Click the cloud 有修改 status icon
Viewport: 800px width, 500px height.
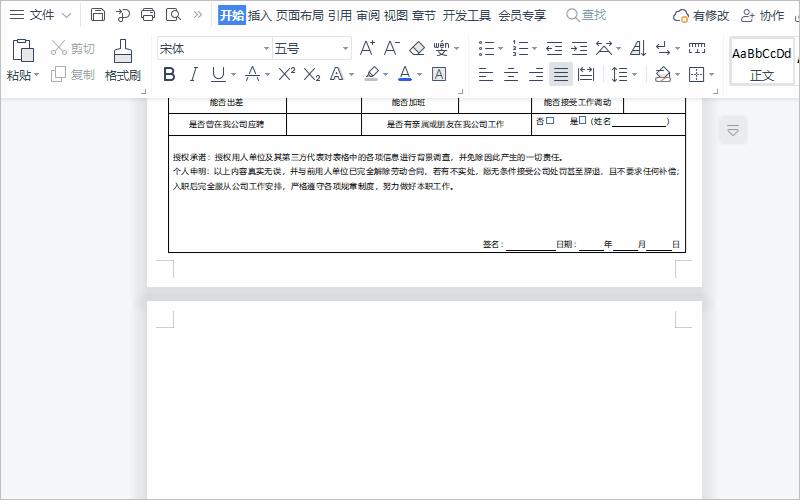[x=701, y=16]
